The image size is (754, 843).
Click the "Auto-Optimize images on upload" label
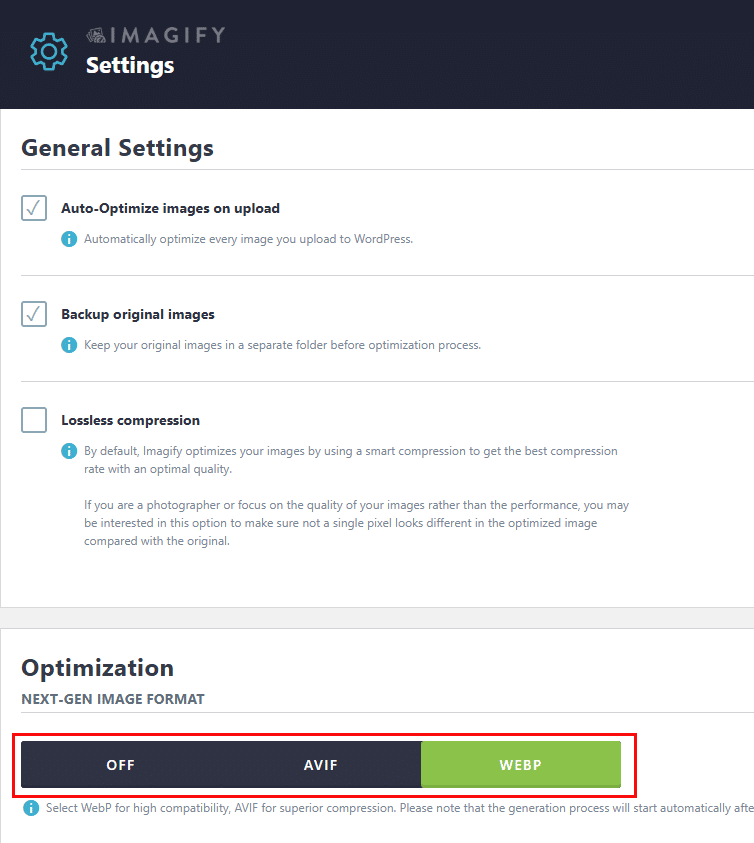click(x=170, y=209)
